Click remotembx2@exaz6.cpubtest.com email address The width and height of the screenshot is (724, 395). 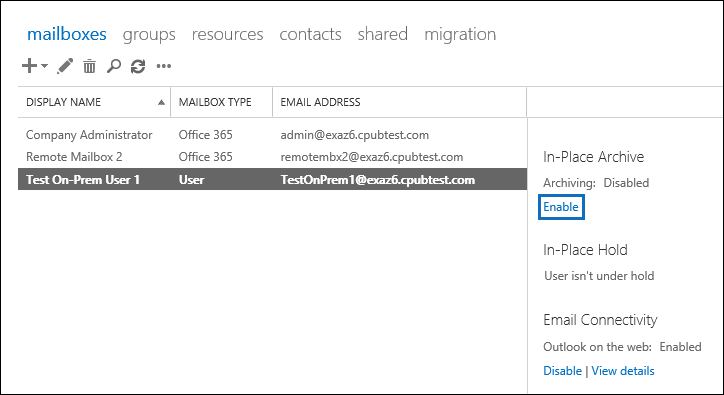pyautogui.click(x=372, y=157)
